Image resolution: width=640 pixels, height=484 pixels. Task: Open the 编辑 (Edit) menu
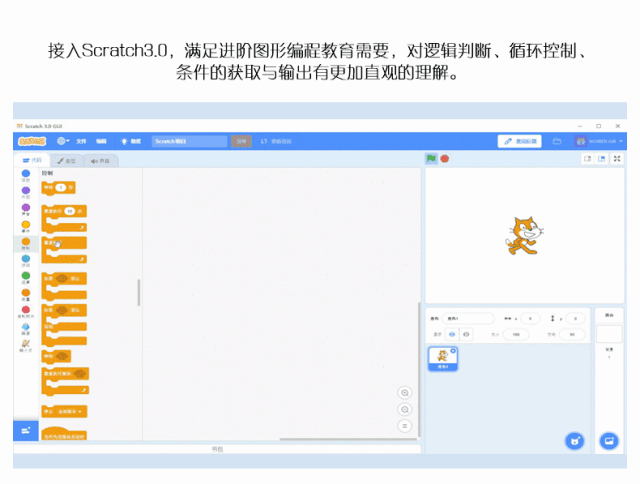(101, 141)
